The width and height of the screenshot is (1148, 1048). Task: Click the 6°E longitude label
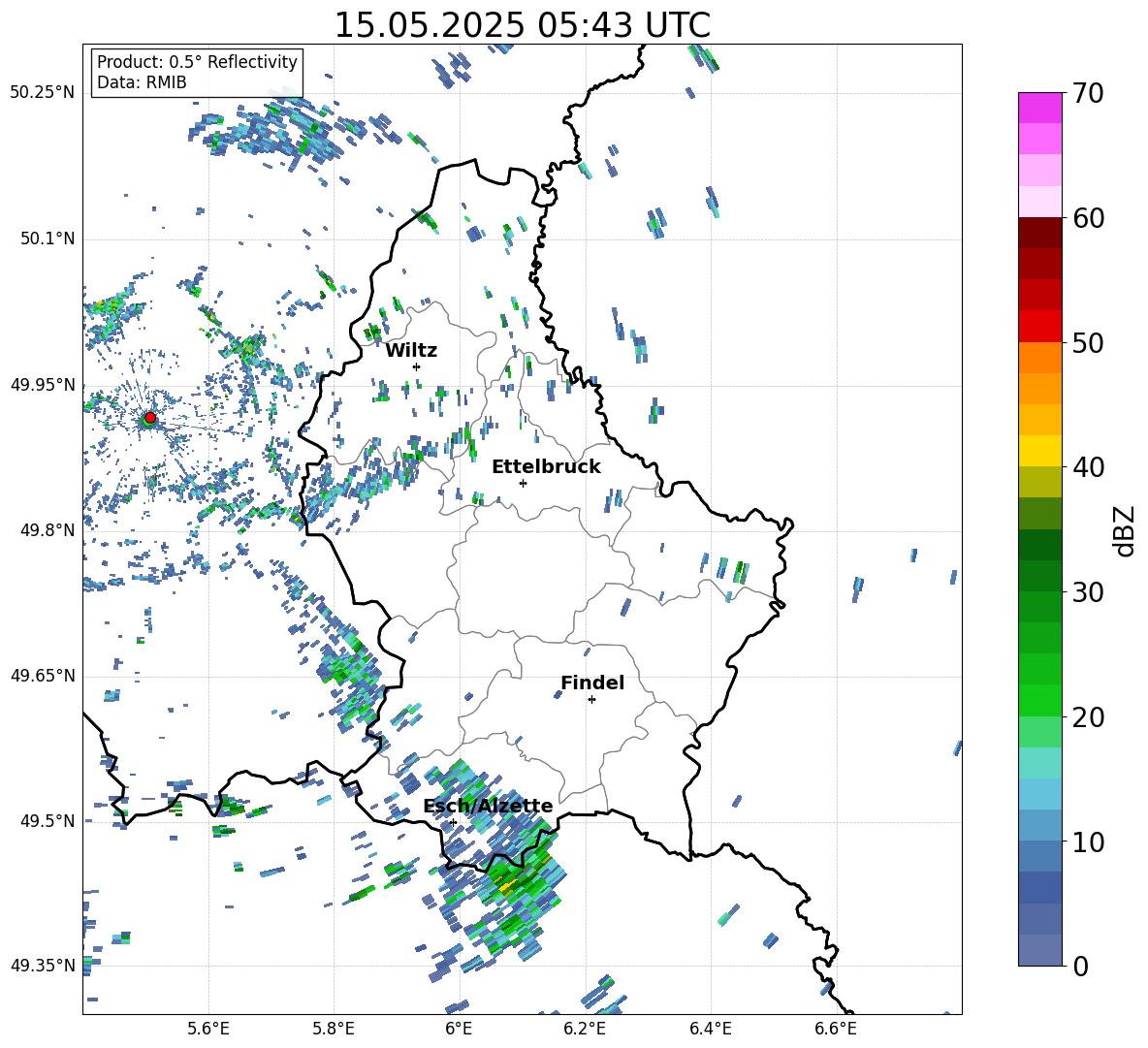pos(459,1029)
